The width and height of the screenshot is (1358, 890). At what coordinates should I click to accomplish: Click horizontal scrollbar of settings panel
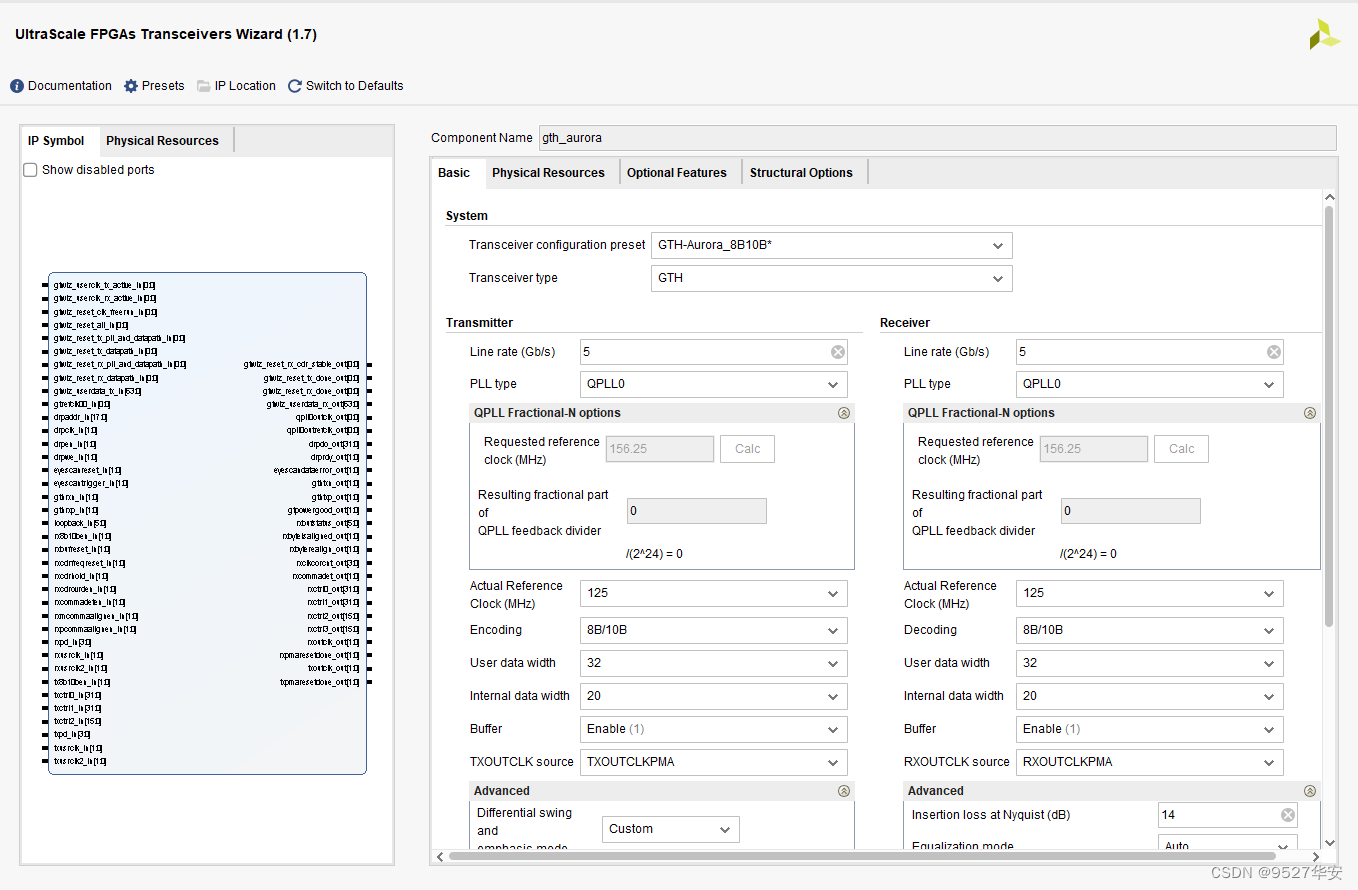click(x=862, y=856)
